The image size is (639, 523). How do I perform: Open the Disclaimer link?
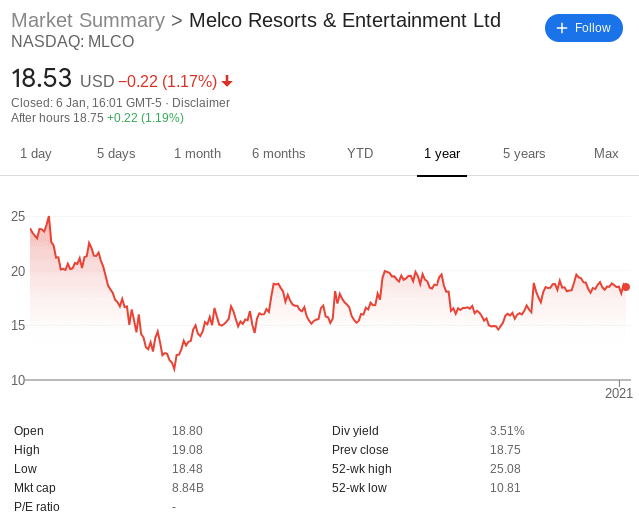[x=201, y=103]
